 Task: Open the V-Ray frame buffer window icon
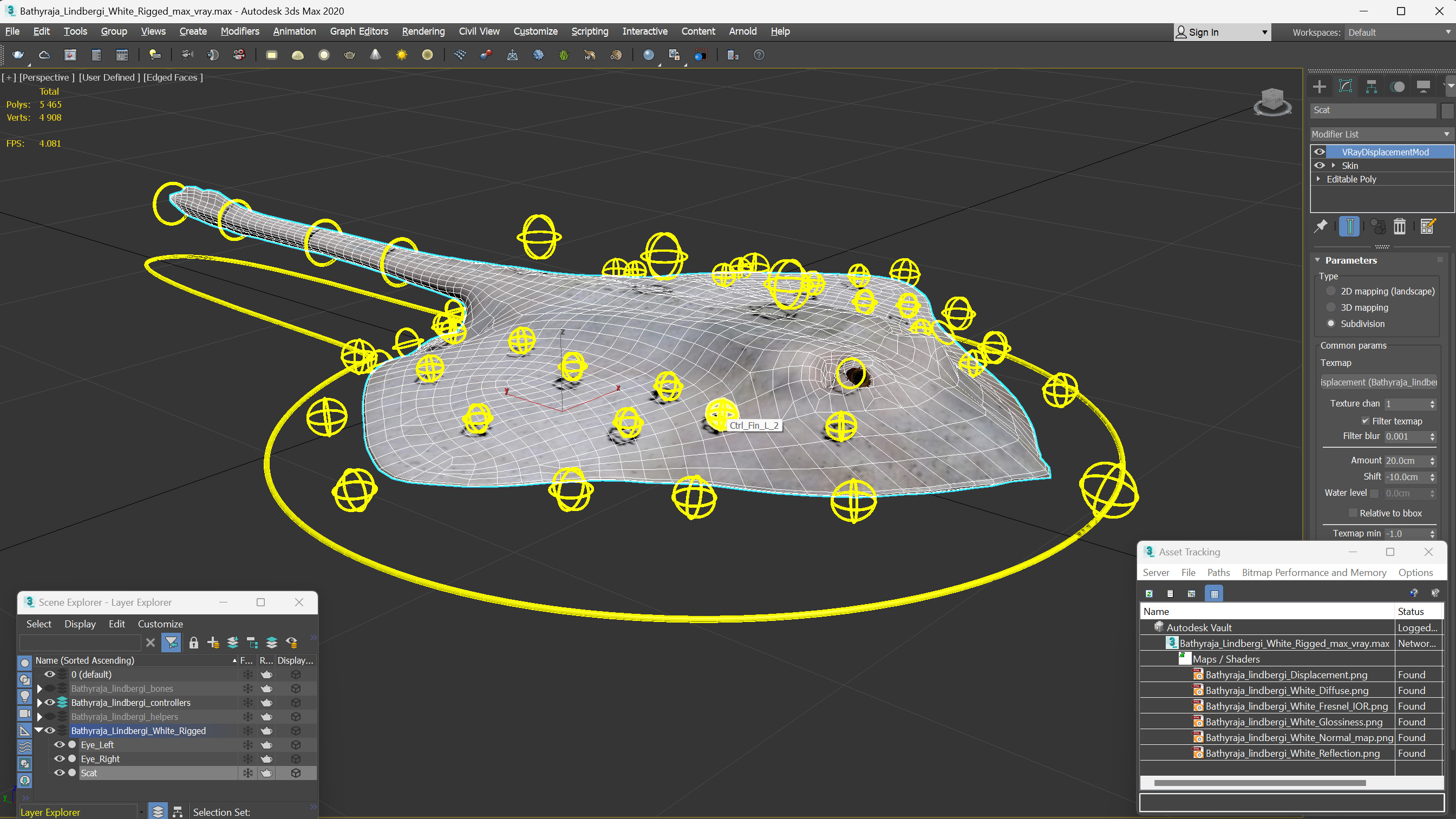point(70,55)
